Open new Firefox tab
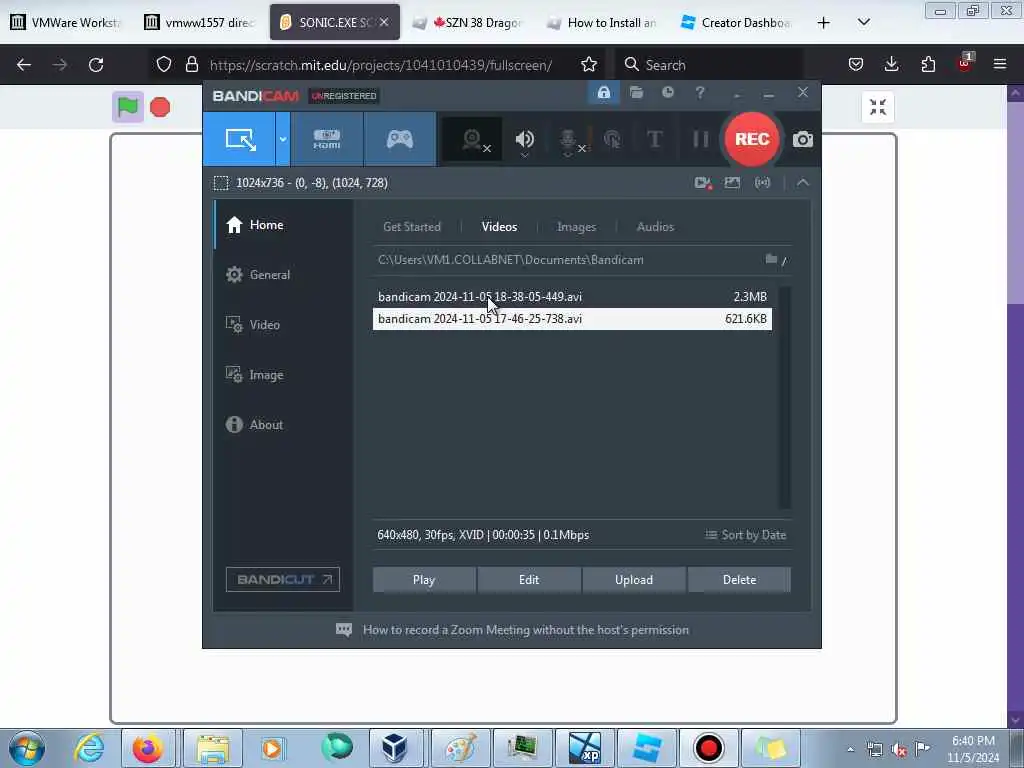 tap(824, 23)
